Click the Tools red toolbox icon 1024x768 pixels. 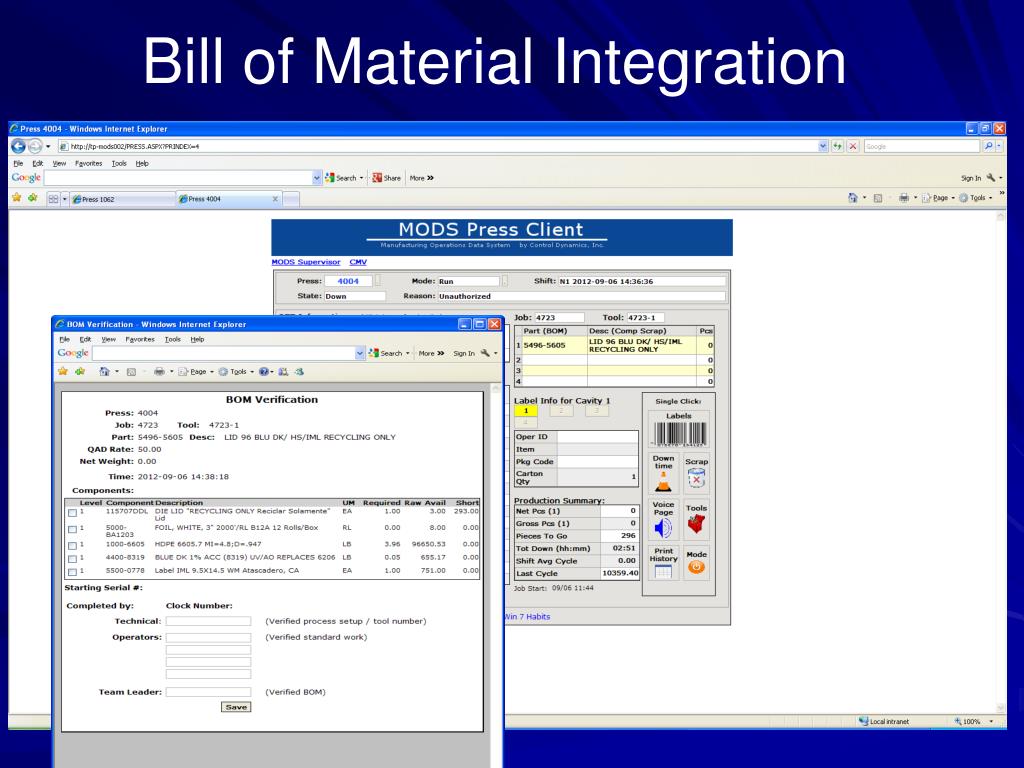tap(696, 524)
